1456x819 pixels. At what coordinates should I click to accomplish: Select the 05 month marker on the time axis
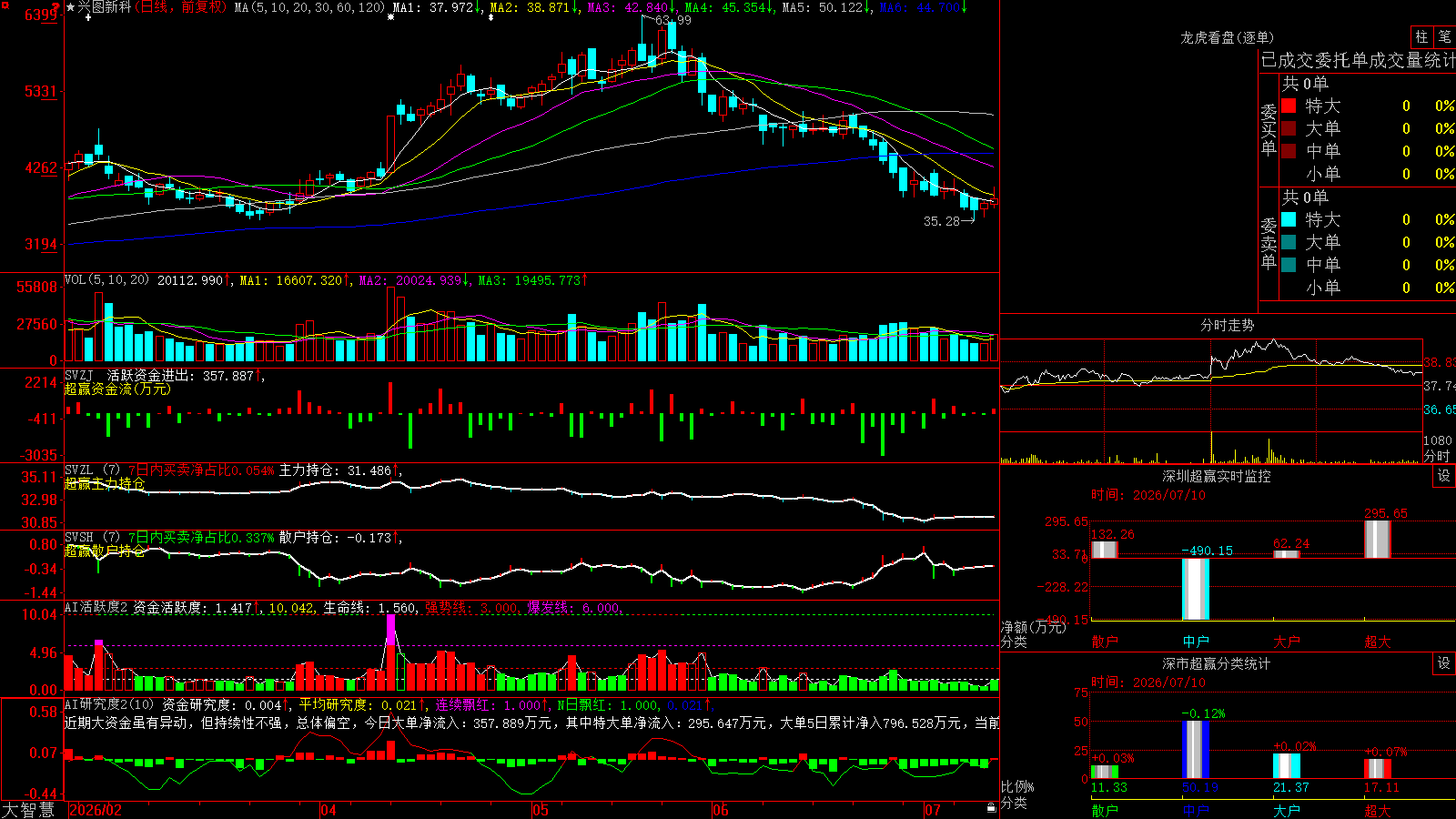(541, 810)
